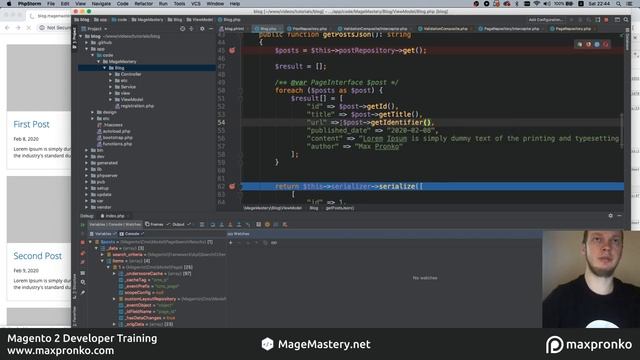640x360 pixels.
Task: Expand the search_criteria variable node
Action: click(102, 255)
